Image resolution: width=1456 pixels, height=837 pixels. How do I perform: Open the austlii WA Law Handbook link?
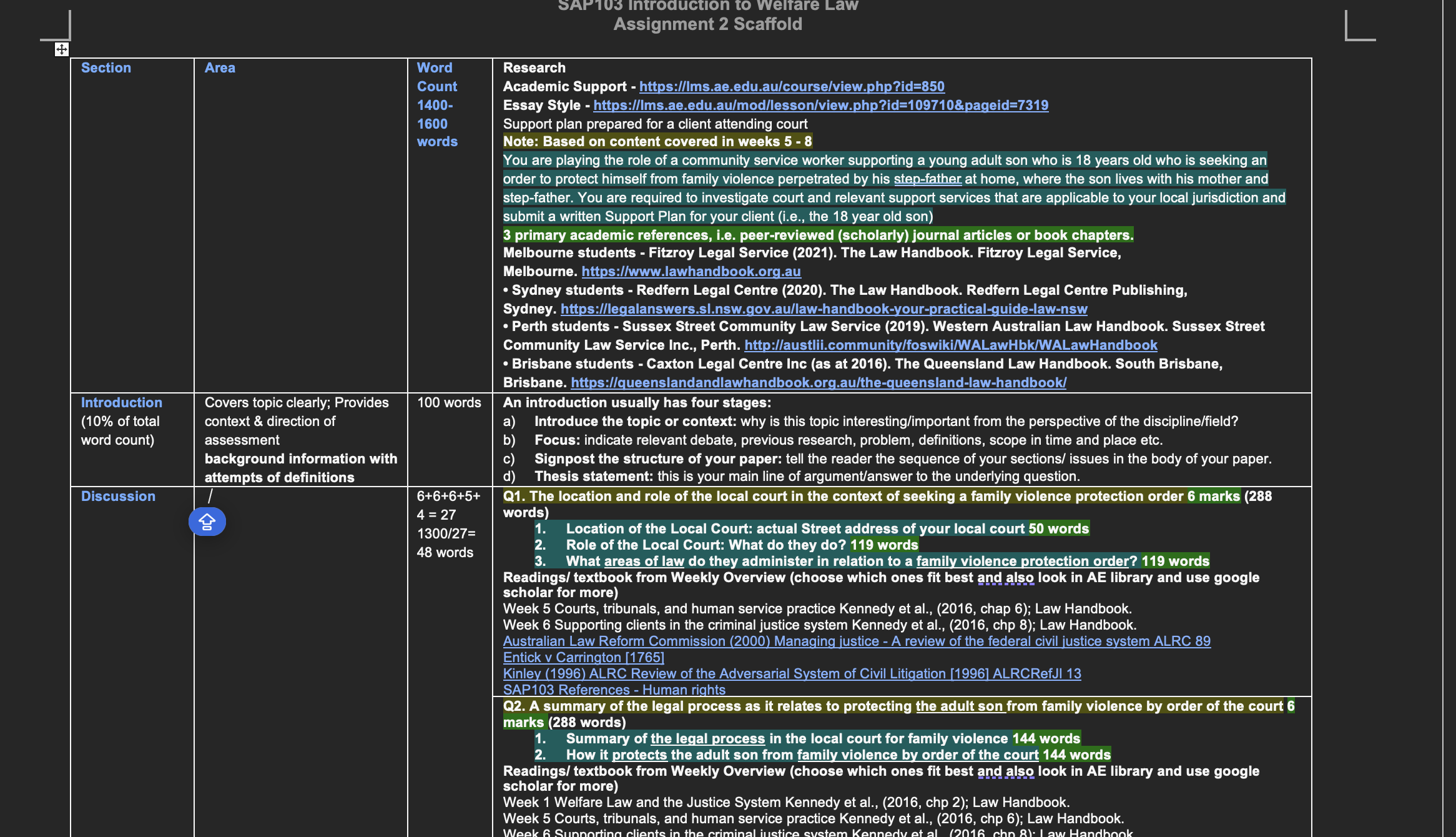[950, 345]
